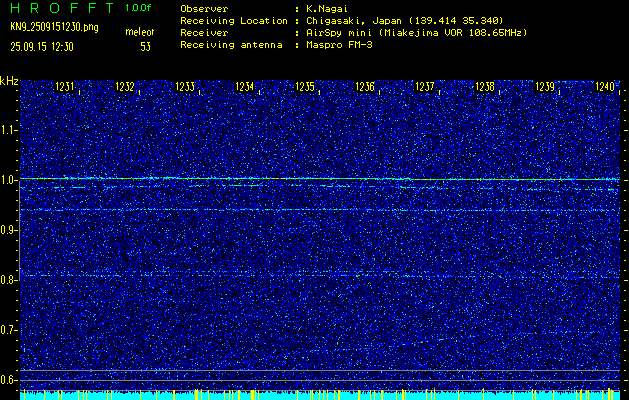This screenshot has width=629, height=400.
Task: Click the 1240 time marker
Action: tap(605, 87)
